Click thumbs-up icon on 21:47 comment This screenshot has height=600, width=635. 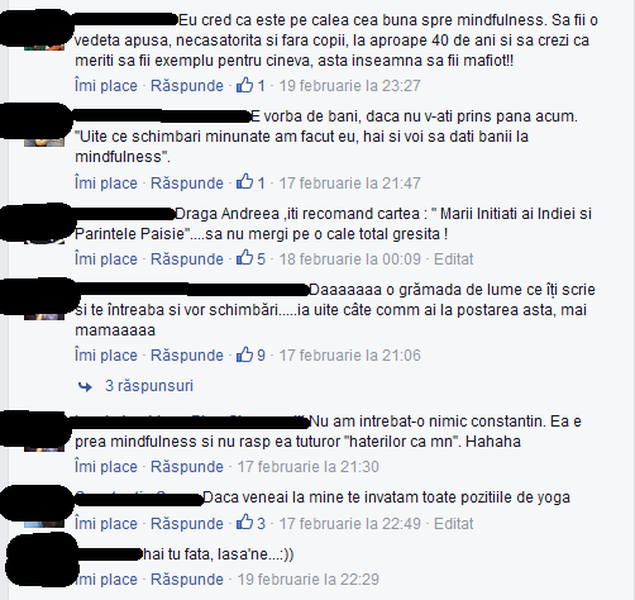point(245,183)
